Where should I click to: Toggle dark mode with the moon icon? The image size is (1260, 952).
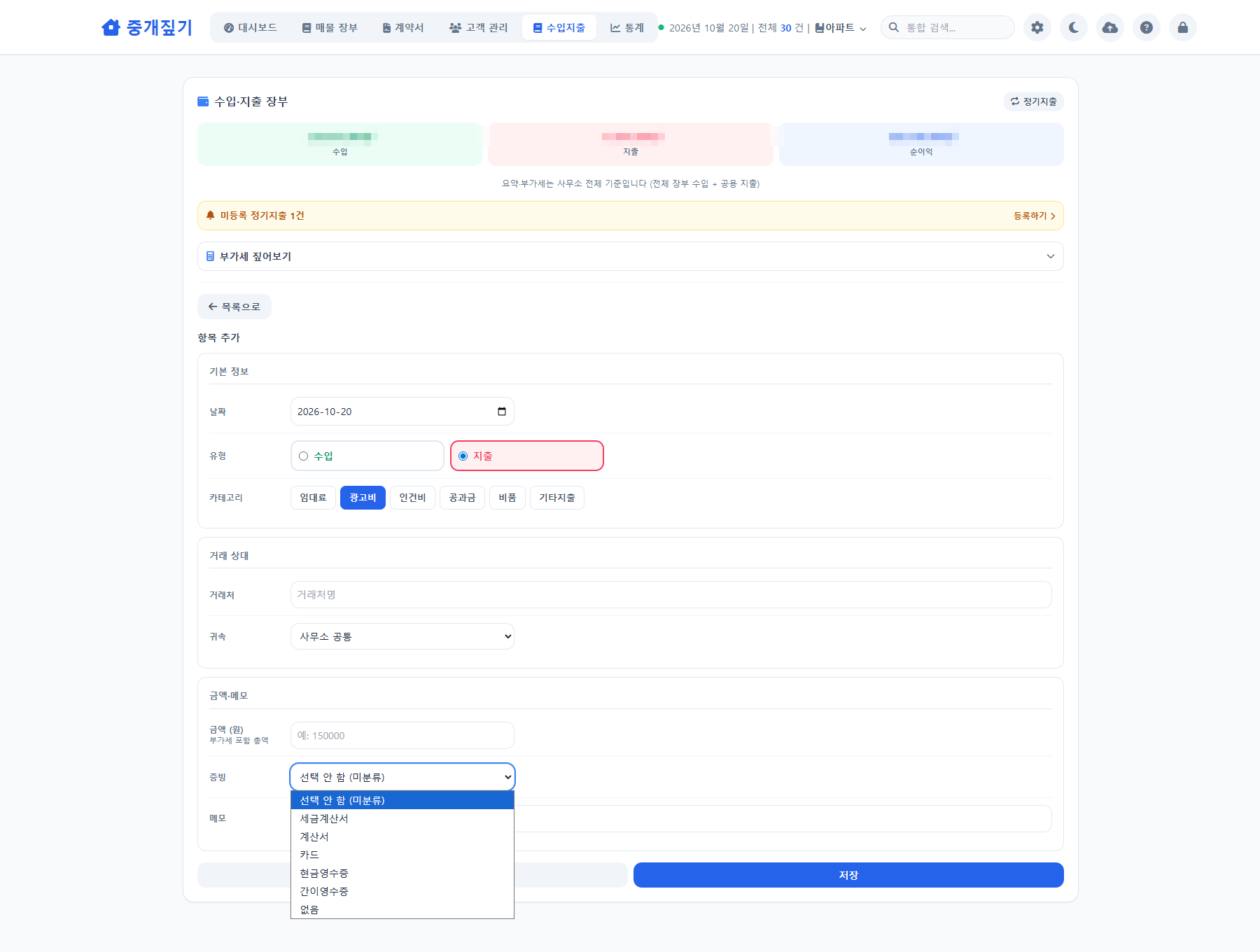coord(1074,27)
